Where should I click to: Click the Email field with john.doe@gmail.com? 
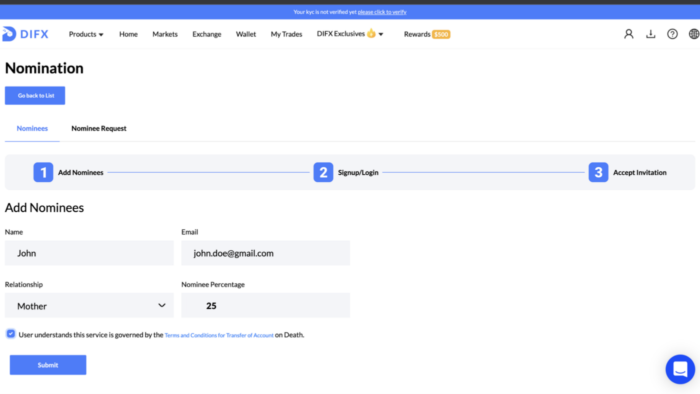click(x=266, y=253)
